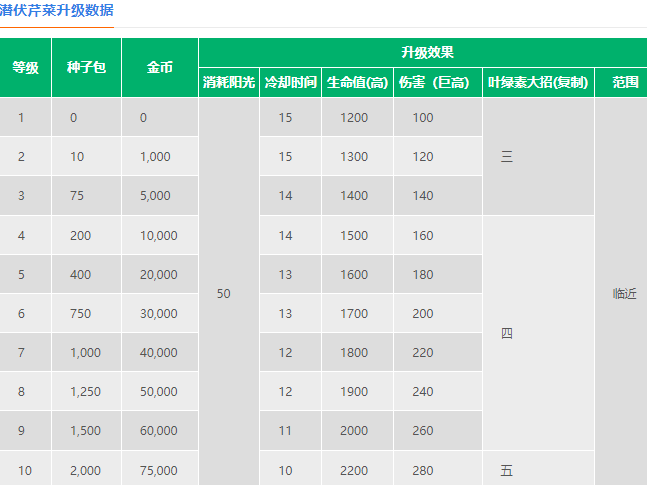
Task: Click the 1400 health cell
Action: (357, 195)
